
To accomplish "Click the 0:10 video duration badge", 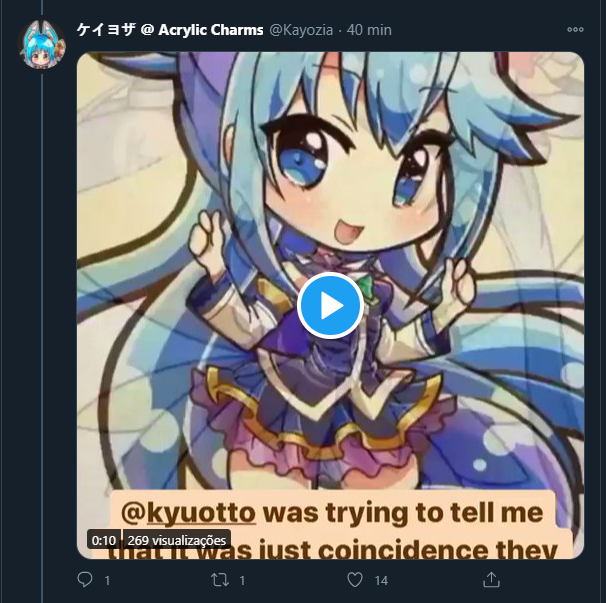I will pos(104,540).
